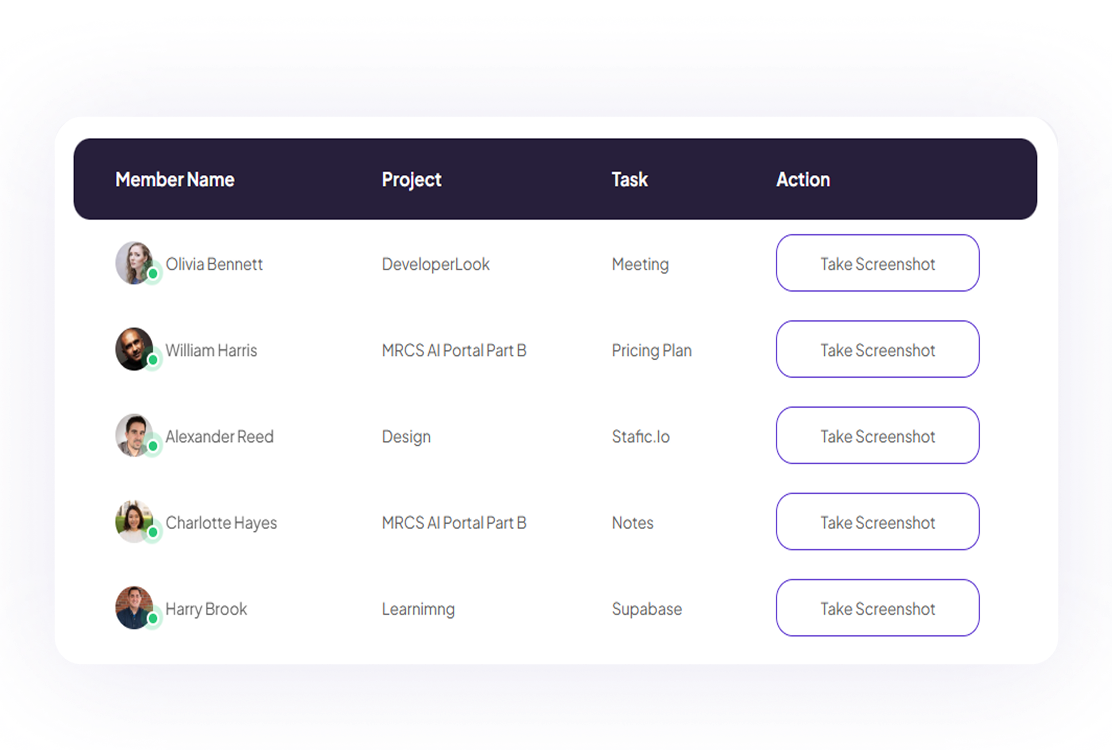Take Screenshot for Harry Brook
1112x750 pixels.
coord(877,608)
